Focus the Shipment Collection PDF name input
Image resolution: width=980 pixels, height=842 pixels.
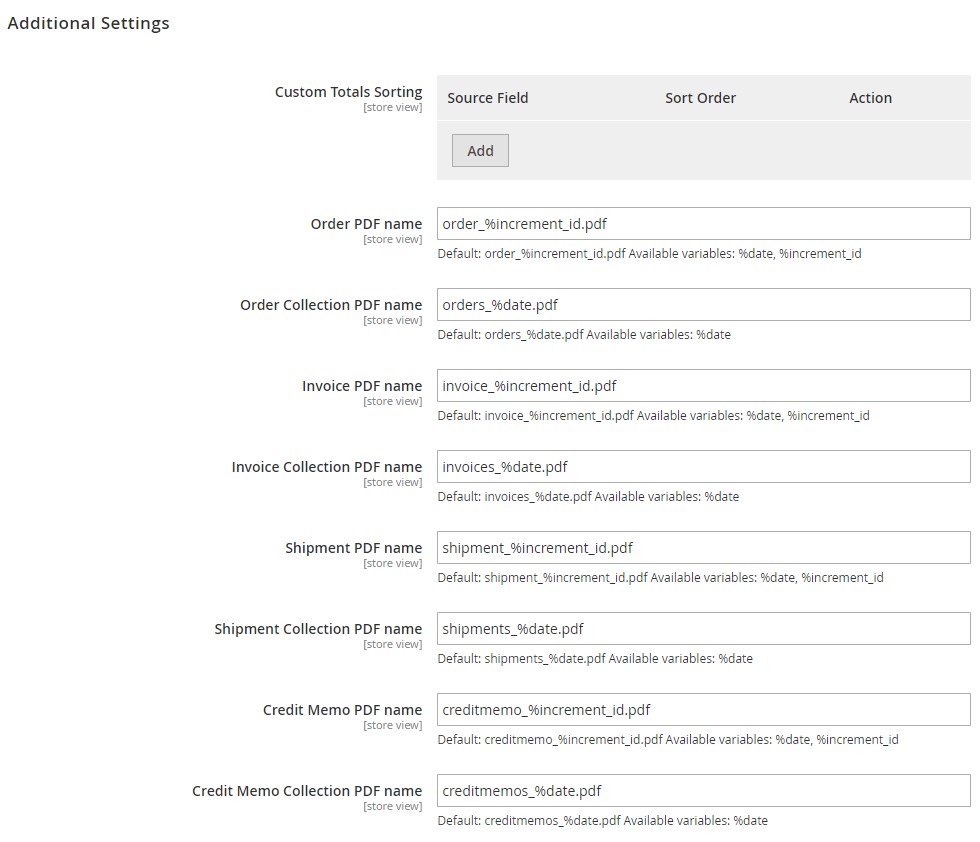click(703, 629)
